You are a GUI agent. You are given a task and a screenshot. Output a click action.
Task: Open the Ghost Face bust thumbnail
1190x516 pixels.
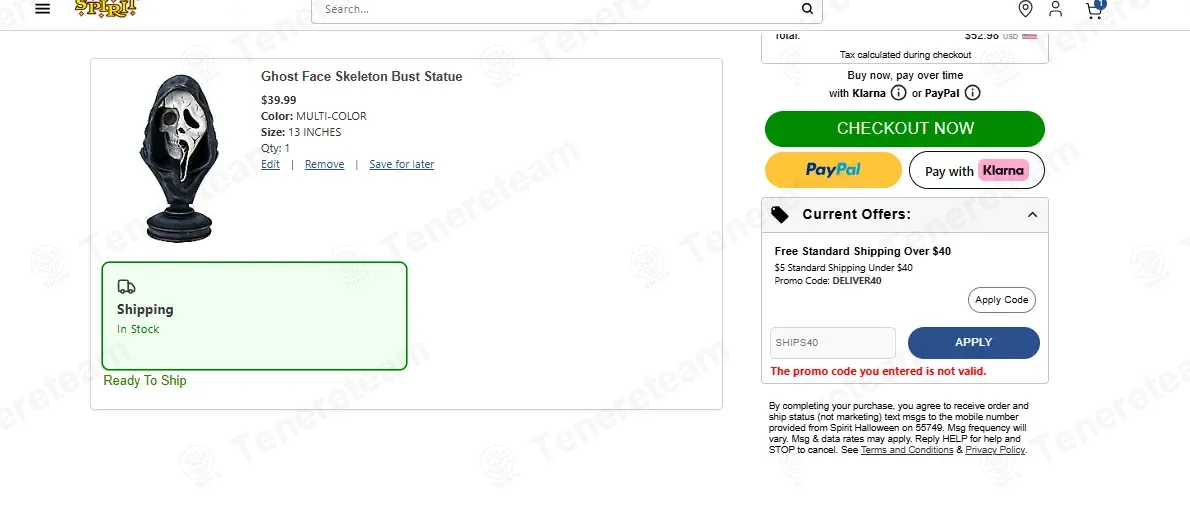coord(178,158)
